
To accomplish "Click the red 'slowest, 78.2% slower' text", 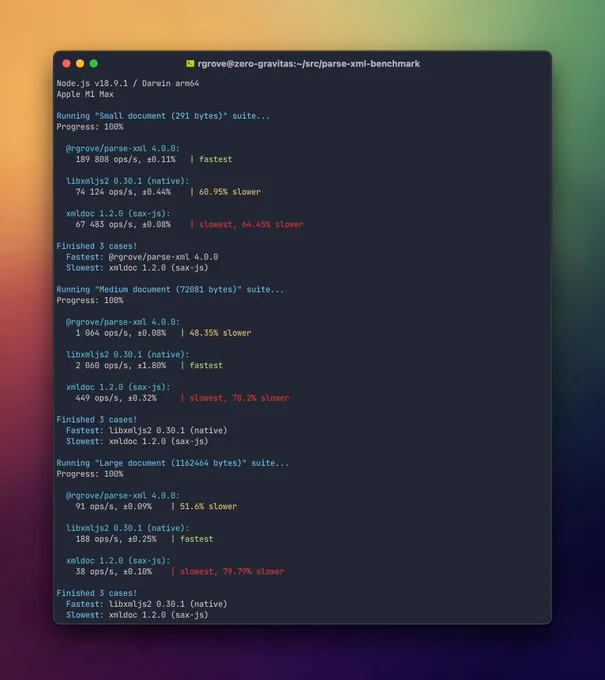I will [x=239, y=398].
